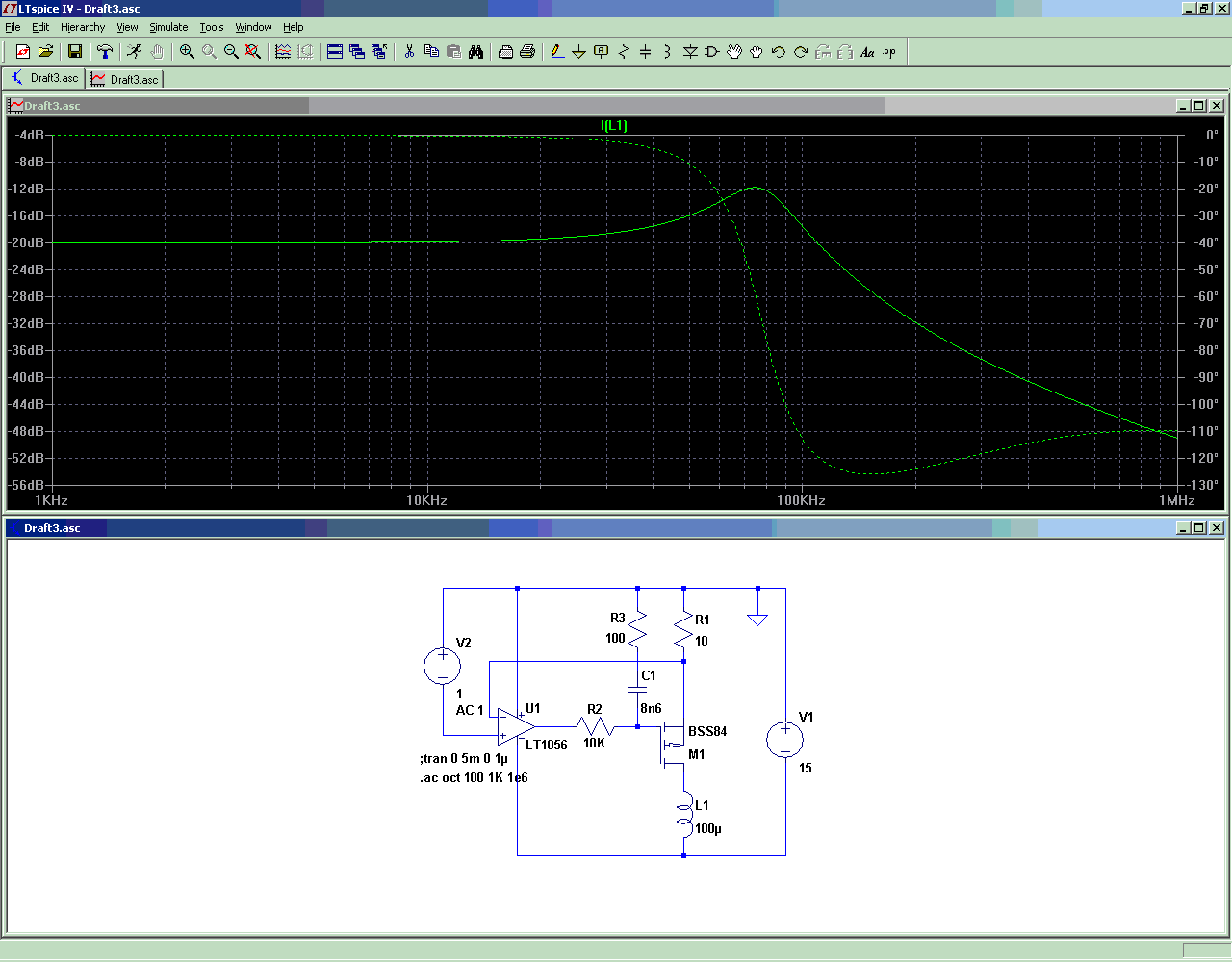Click the V2 voltage source symbol
This screenshot has height=962, width=1232.
pyautogui.click(x=443, y=666)
